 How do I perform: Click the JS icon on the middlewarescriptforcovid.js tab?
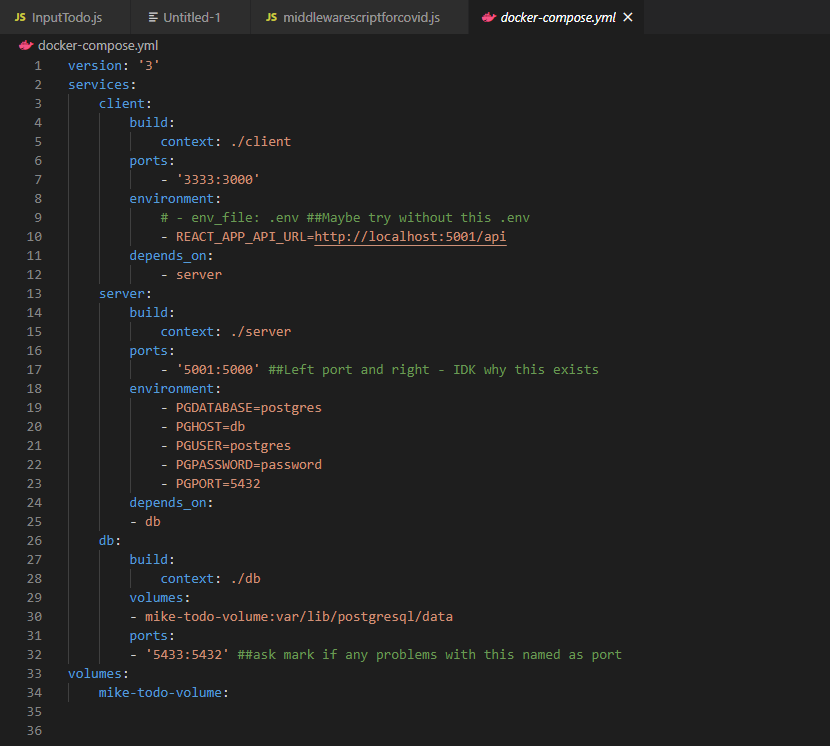pyautogui.click(x=271, y=18)
